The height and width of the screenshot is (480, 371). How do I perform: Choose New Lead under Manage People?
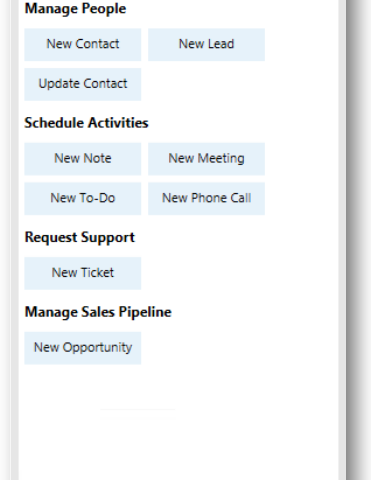(206, 45)
